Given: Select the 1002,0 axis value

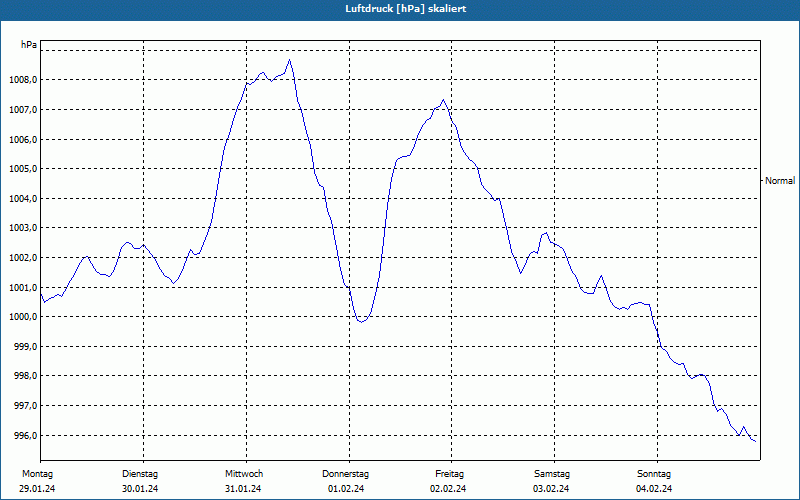Looking at the screenshot, I should pos(23,258).
